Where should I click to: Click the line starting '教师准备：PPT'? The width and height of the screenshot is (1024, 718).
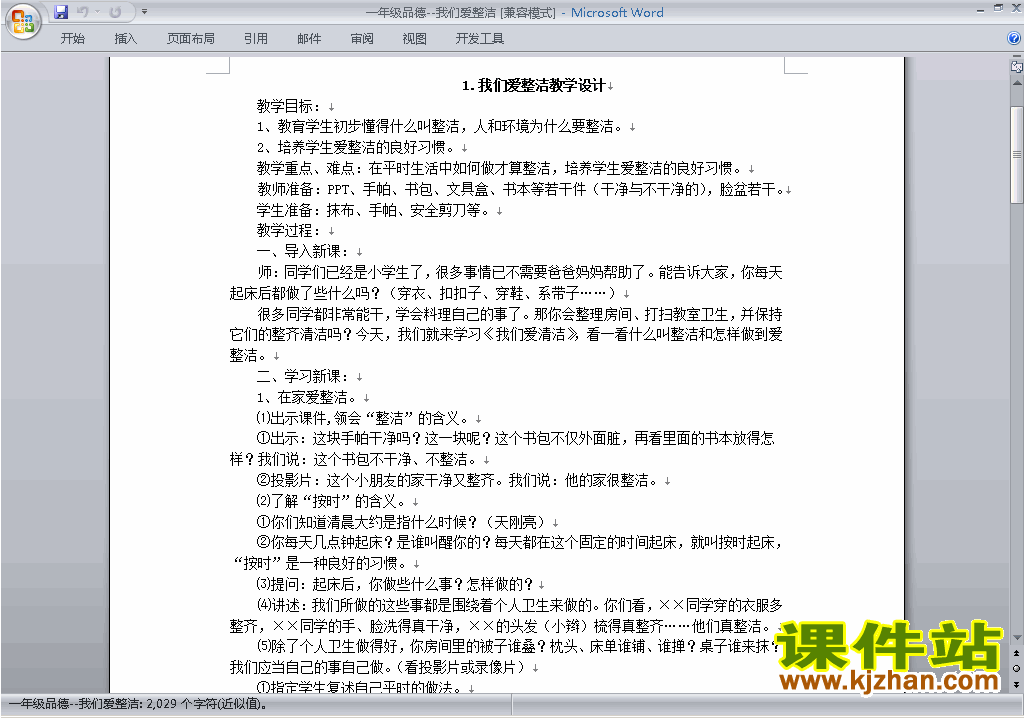[x=520, y=189]
